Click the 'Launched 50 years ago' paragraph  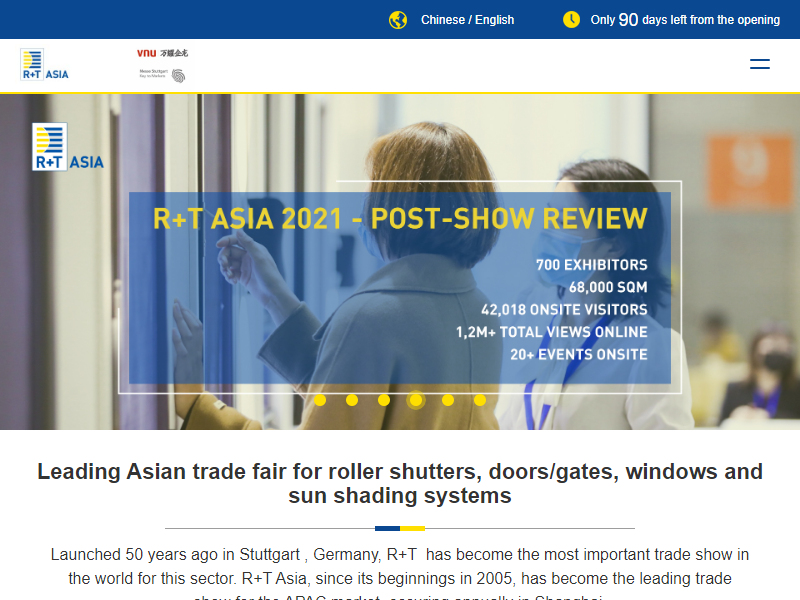click(x=400, y=574)
